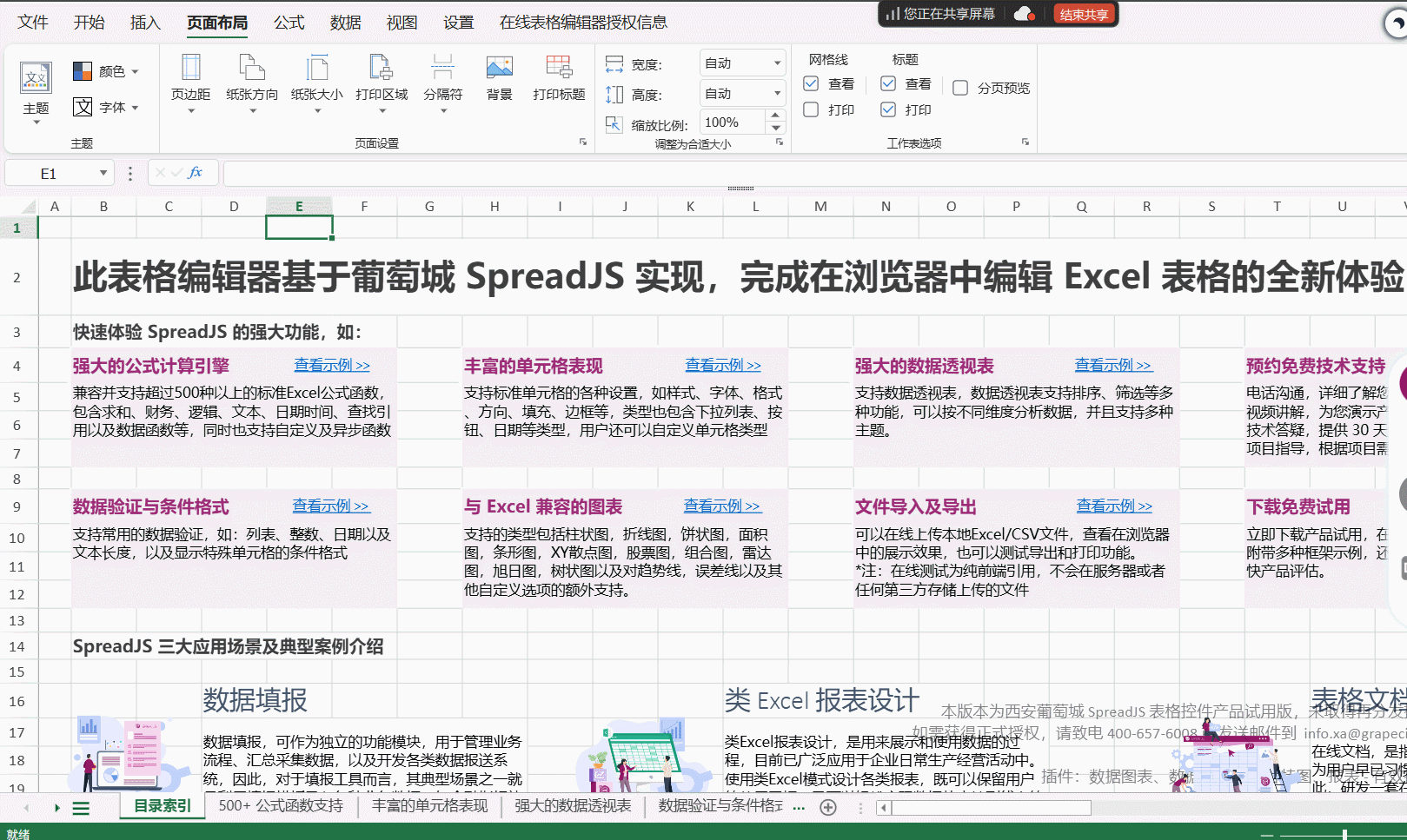Screen dimensions: 1407x840
Task: Click the select-all corner of the grid
Action: pyautogui.click(x=19, y=206)
